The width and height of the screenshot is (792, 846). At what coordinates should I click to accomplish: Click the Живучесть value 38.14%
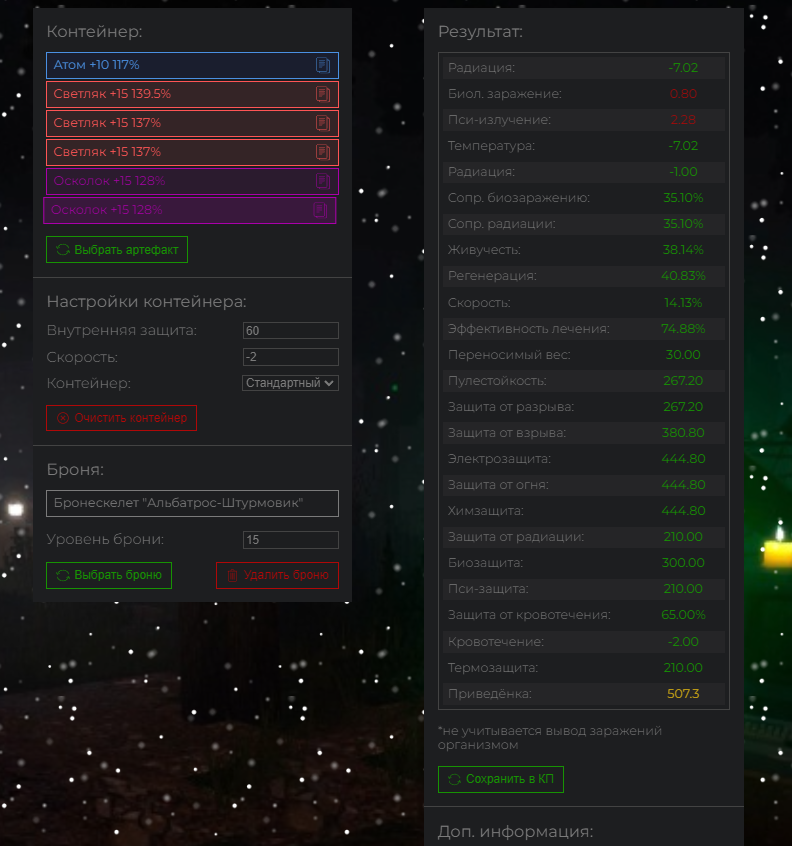683,250
